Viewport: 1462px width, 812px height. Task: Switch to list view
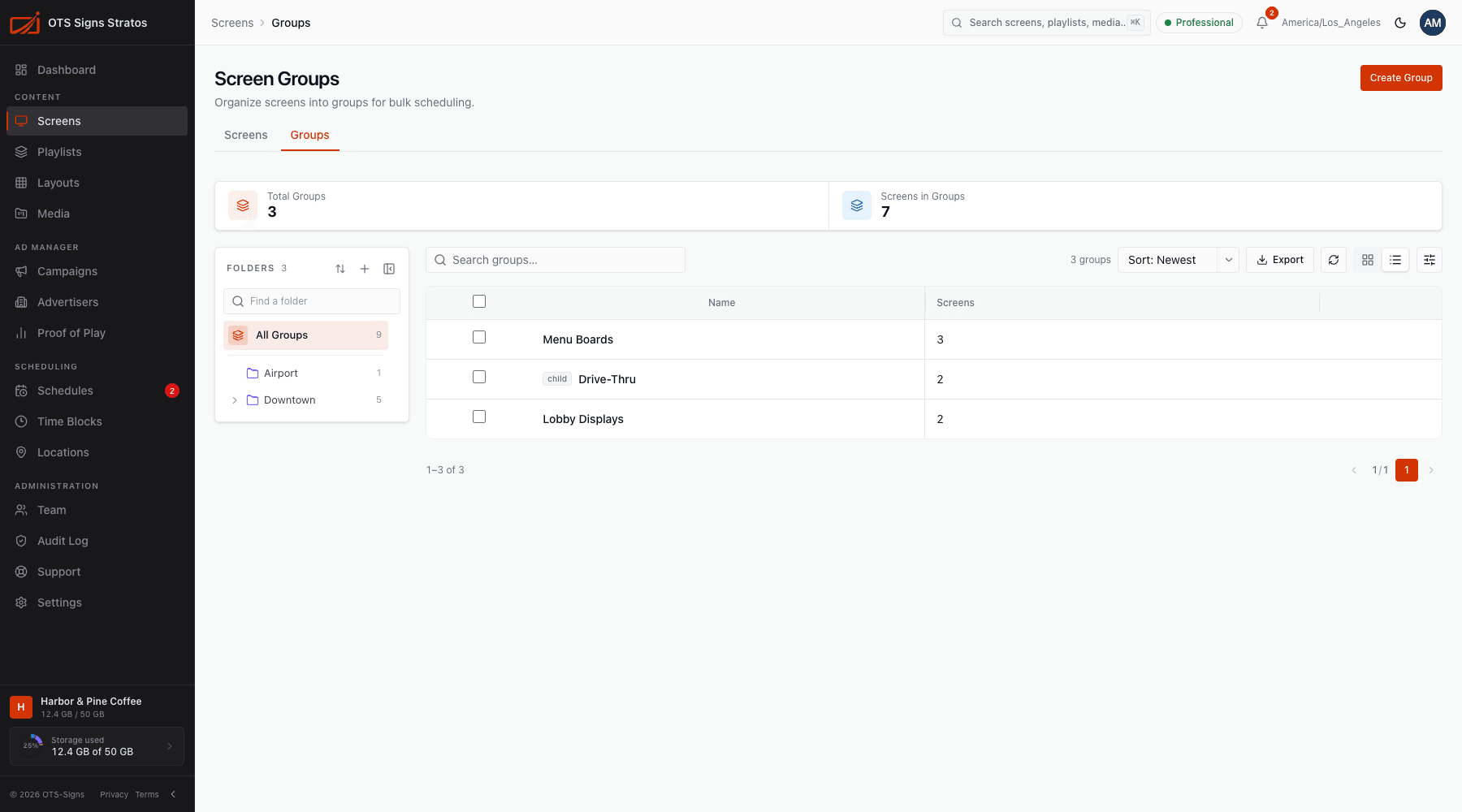[1395, 260]
